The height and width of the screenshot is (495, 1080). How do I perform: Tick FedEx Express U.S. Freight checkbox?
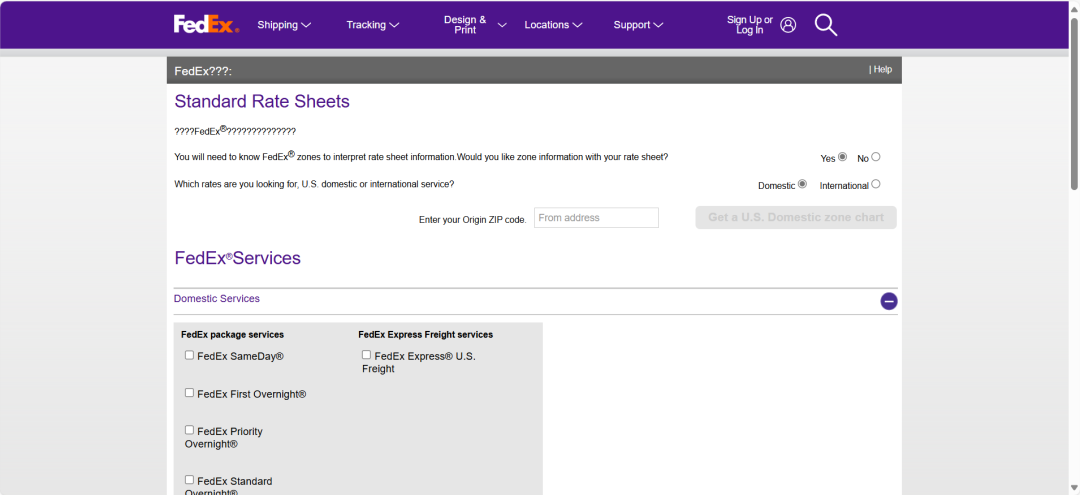[366, 355]
